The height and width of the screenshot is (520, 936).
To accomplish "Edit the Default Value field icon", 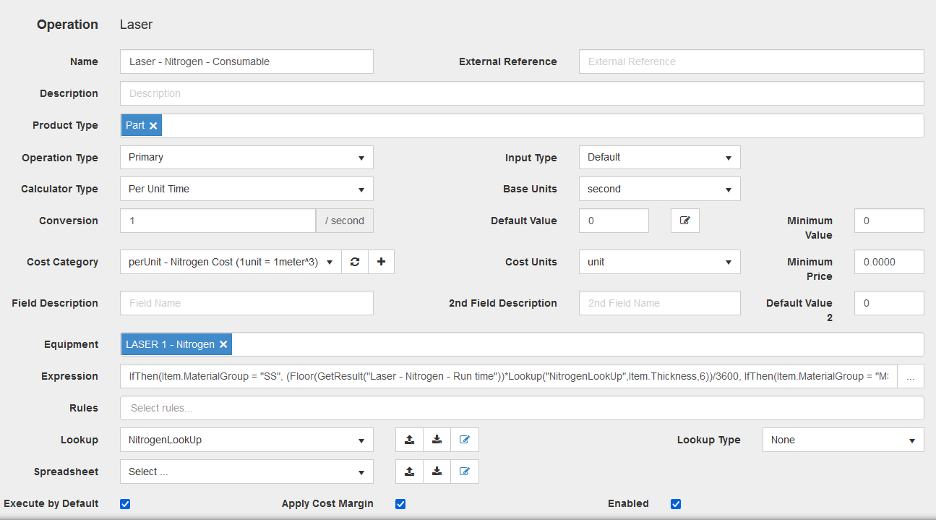I will click(684, 221).
